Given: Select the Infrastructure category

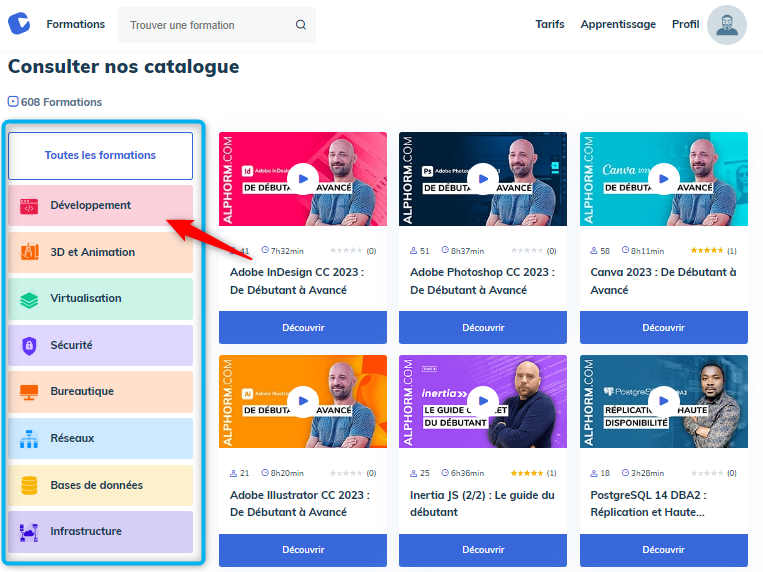Looking at the screenshot, I should coord(100,532).
